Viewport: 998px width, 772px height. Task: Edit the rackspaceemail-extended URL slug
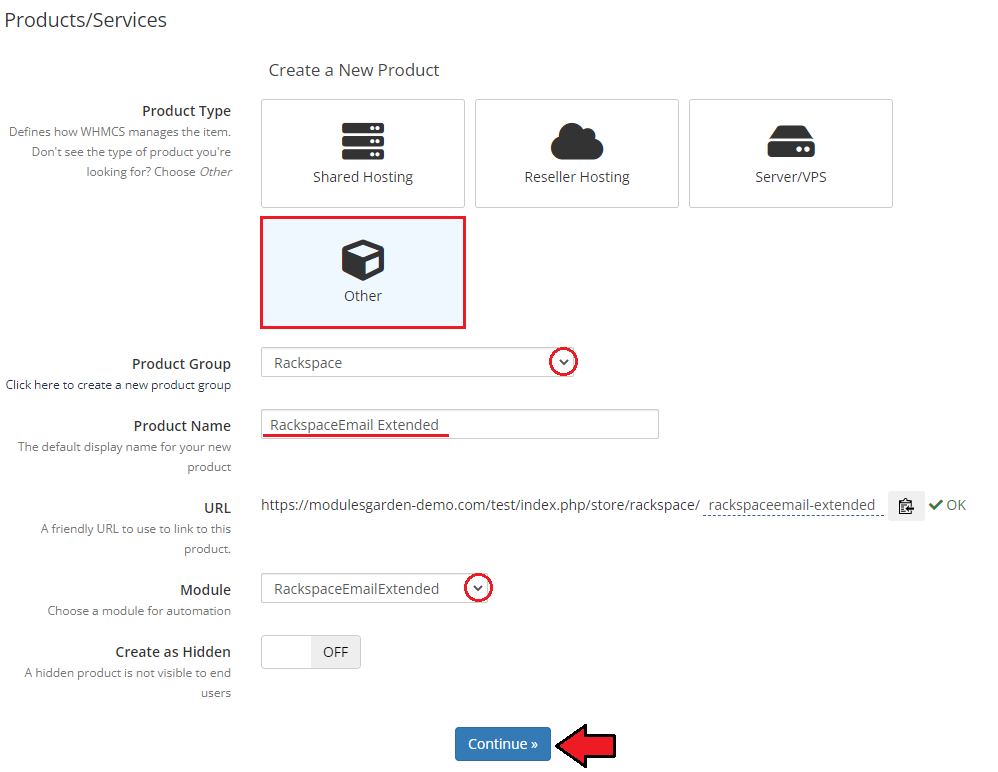coord(792,505)
